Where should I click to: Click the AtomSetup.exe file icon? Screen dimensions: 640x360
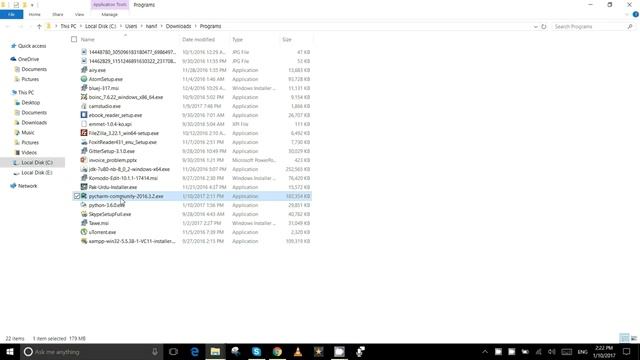tap(84, 79)
